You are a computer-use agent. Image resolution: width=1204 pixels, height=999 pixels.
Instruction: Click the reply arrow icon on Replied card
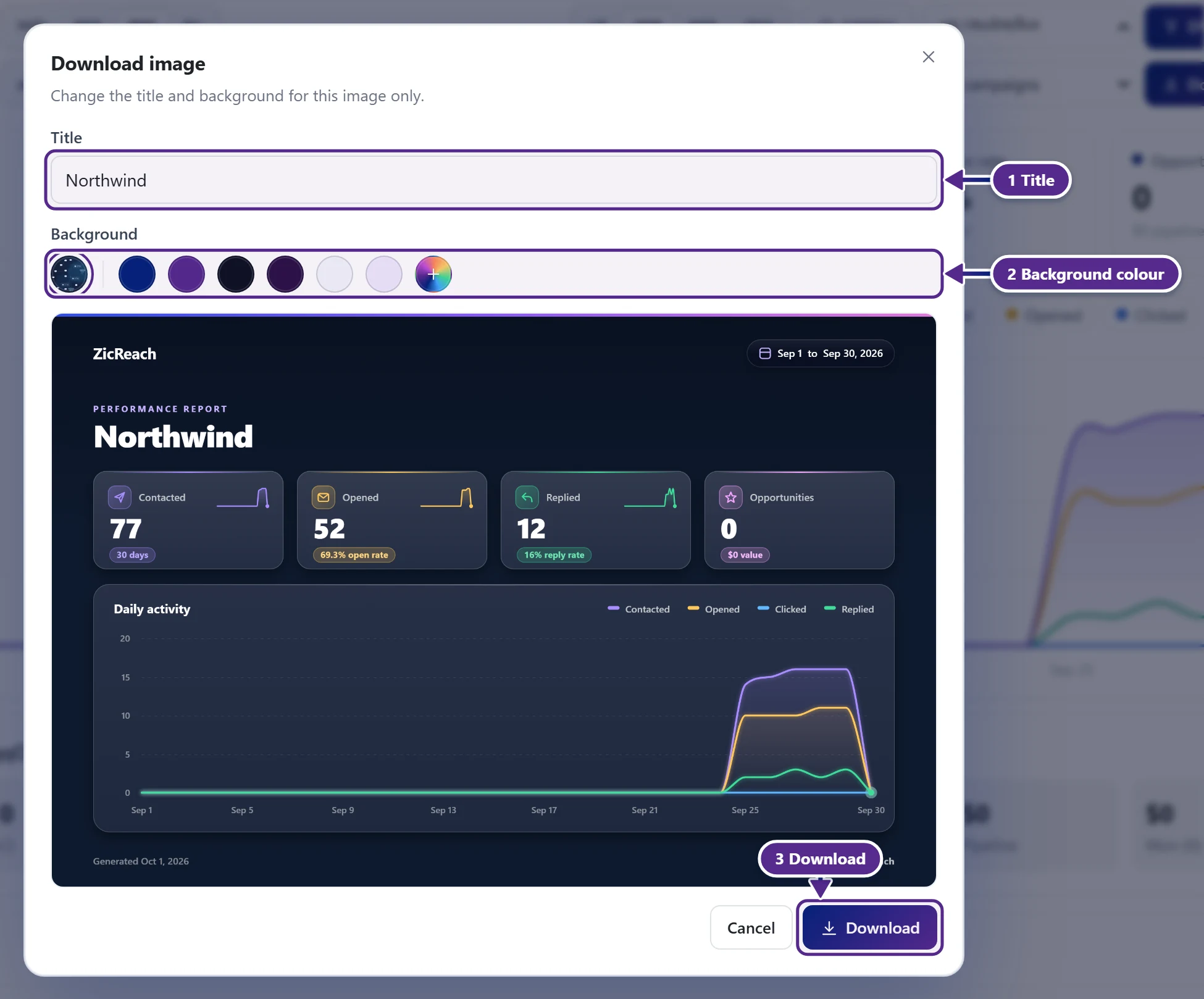[x=527, y=497]
